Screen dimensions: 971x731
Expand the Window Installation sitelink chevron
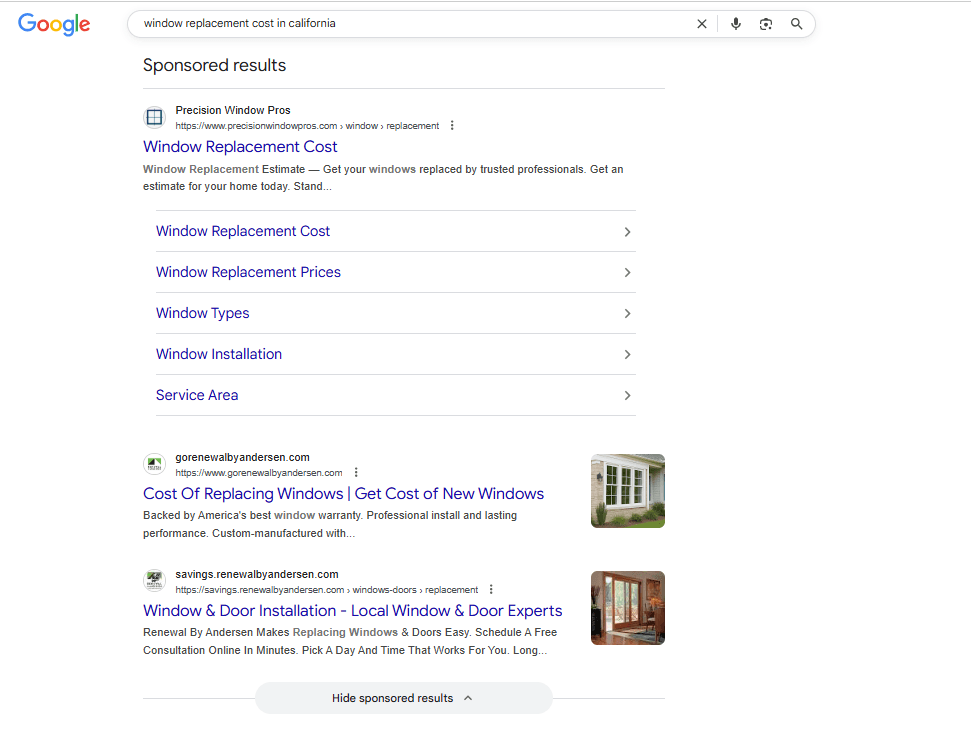click(x=627, y=354)
